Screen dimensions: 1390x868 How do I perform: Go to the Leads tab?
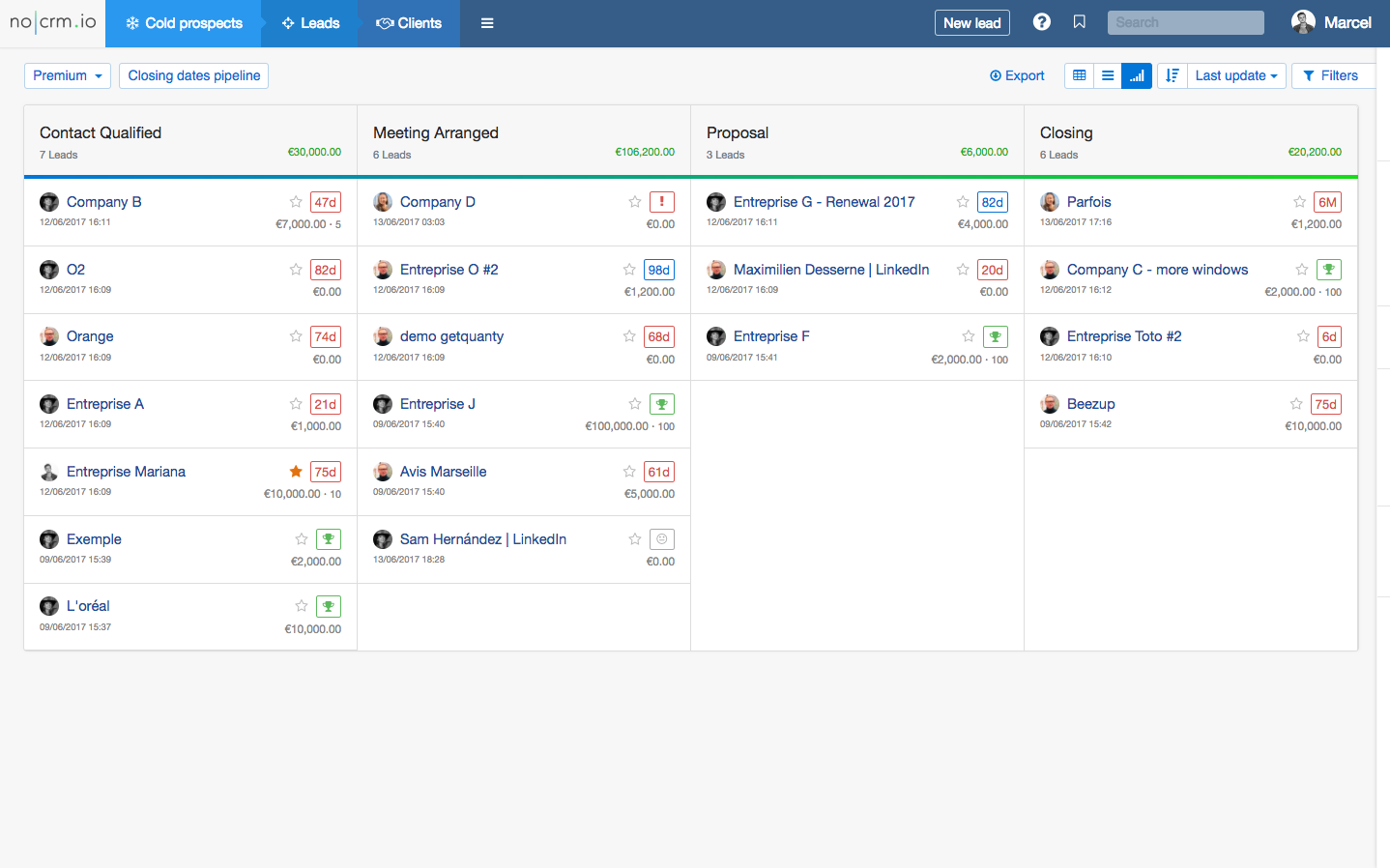[310, 23]
